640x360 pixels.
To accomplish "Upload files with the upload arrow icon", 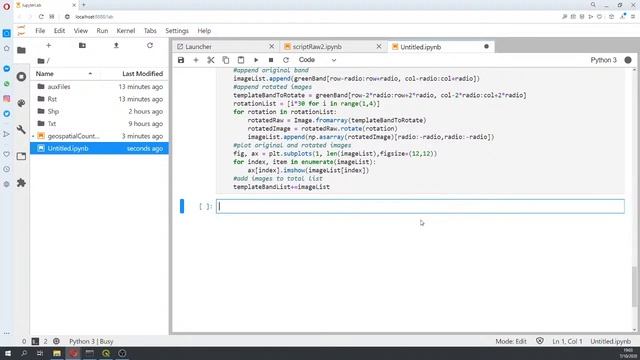I will point(116,45).
